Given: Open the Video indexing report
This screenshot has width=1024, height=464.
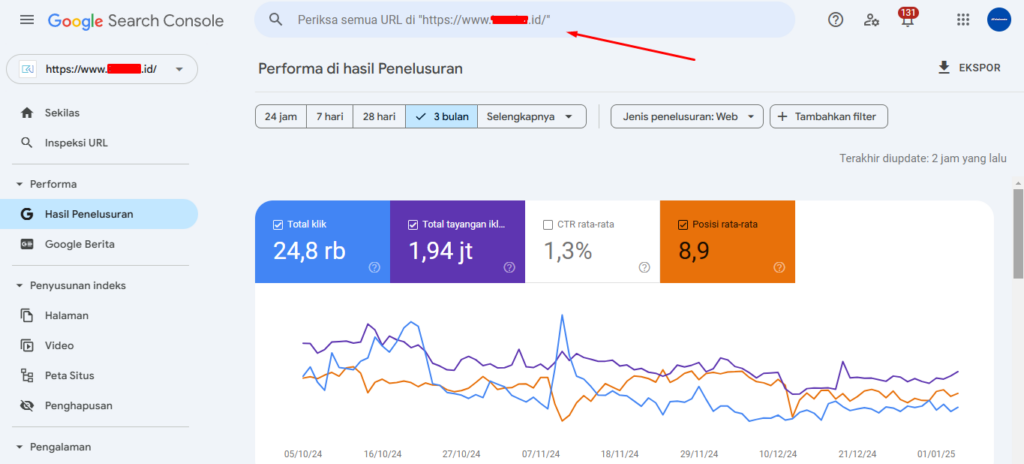Looking at the screenshot, I should point(99,346).
